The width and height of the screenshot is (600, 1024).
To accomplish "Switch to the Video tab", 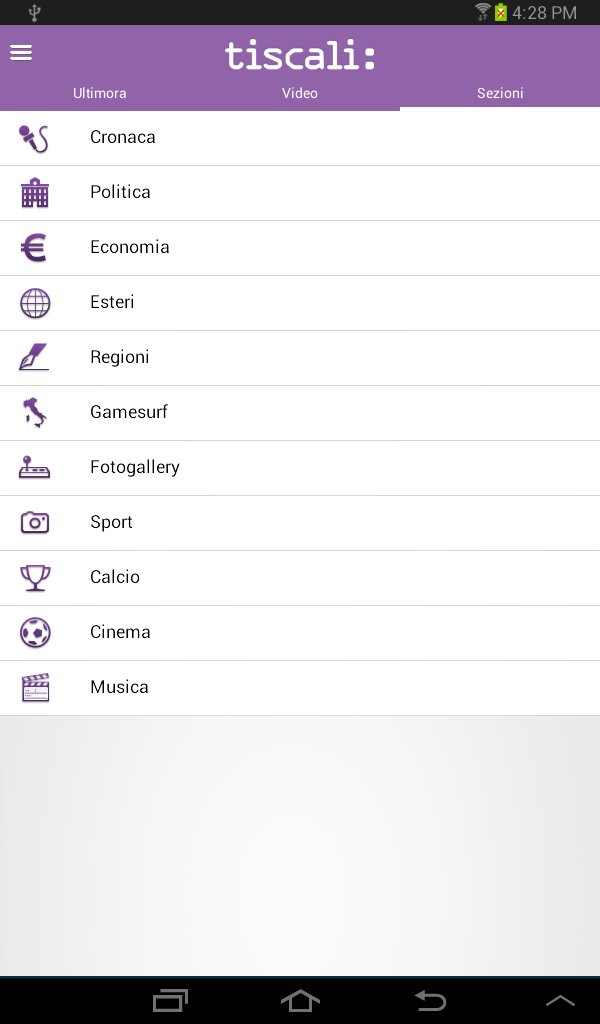I will coord(300,93).
